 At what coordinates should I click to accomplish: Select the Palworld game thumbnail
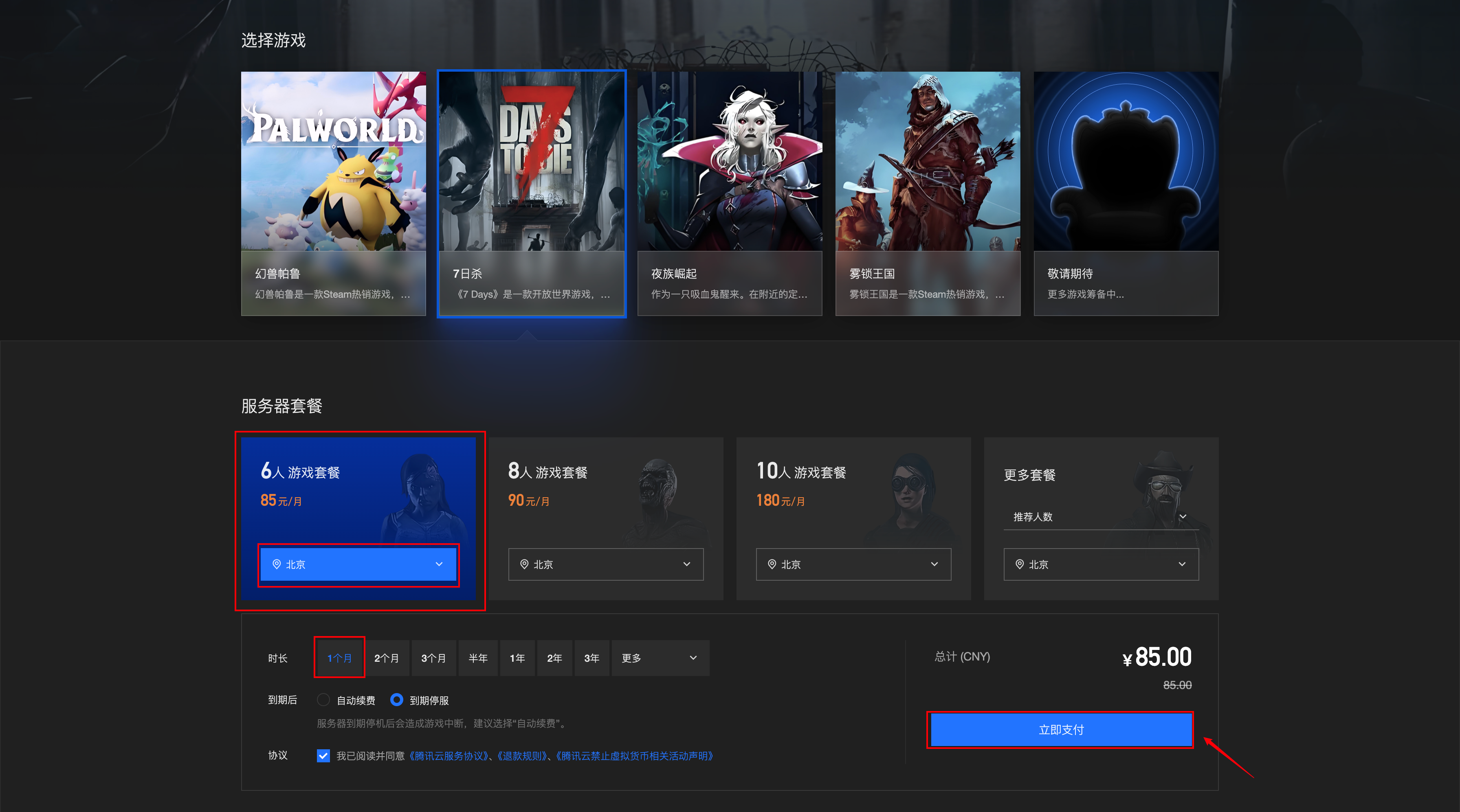tap(333, 161)
